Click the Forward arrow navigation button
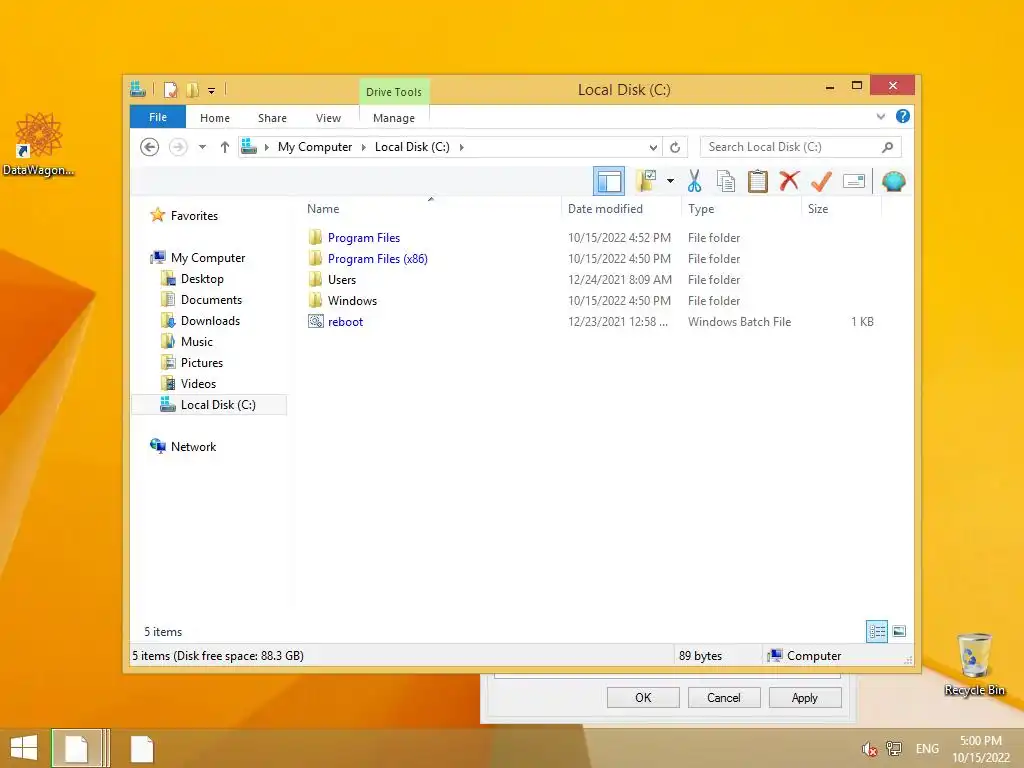 point(178,147)
